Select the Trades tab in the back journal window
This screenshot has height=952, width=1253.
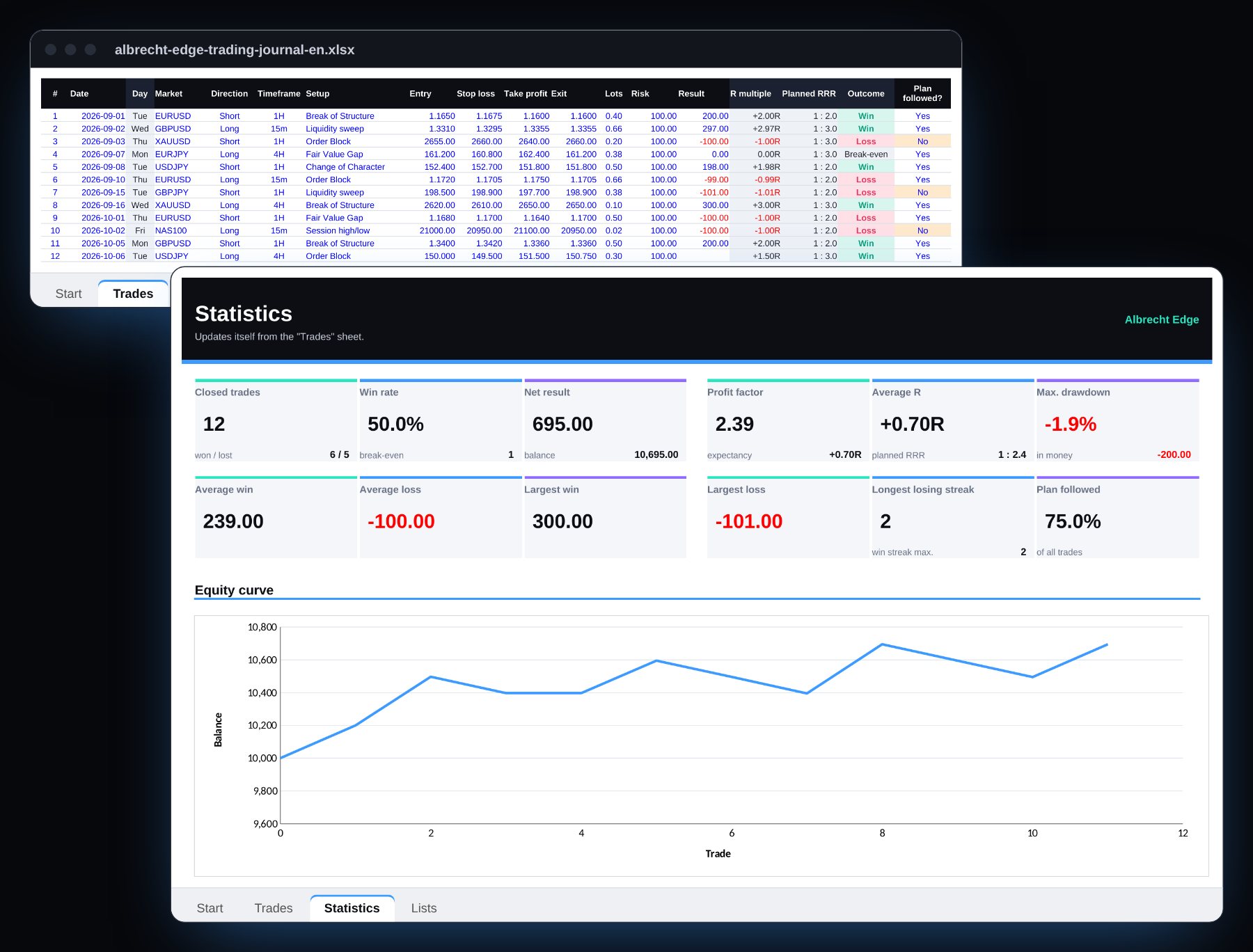coord(133,294)
